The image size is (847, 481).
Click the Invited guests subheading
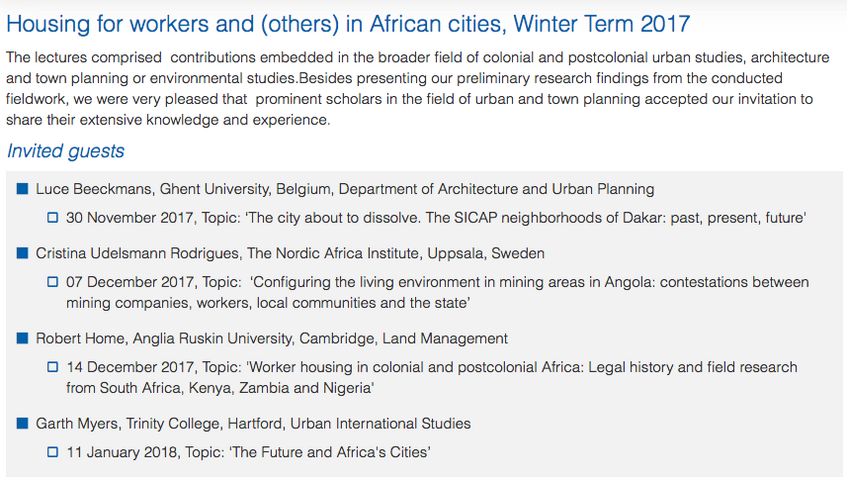click(x=65, y=151)
